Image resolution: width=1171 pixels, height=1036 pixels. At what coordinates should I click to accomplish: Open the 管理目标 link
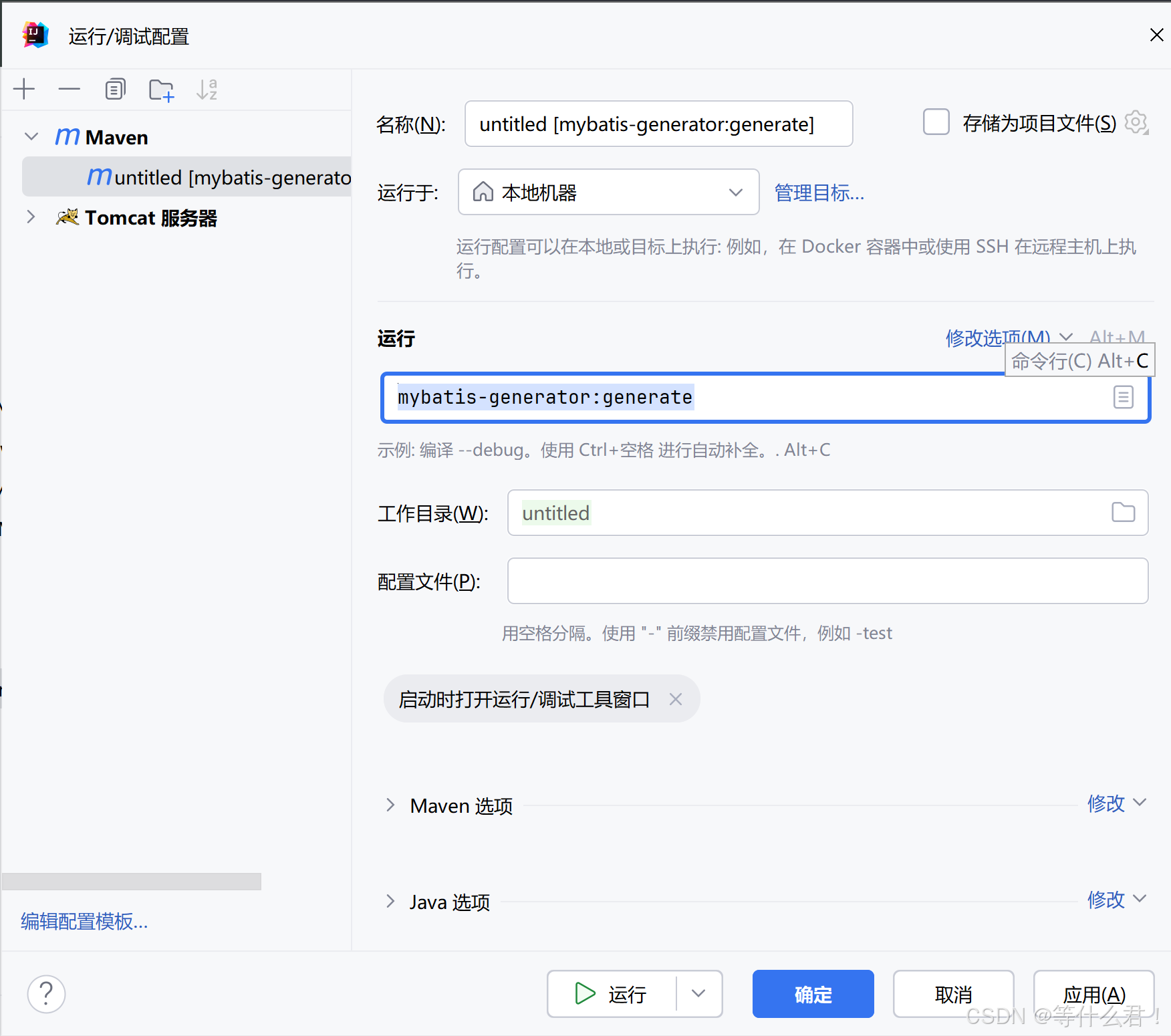click(x=818, y=193)
